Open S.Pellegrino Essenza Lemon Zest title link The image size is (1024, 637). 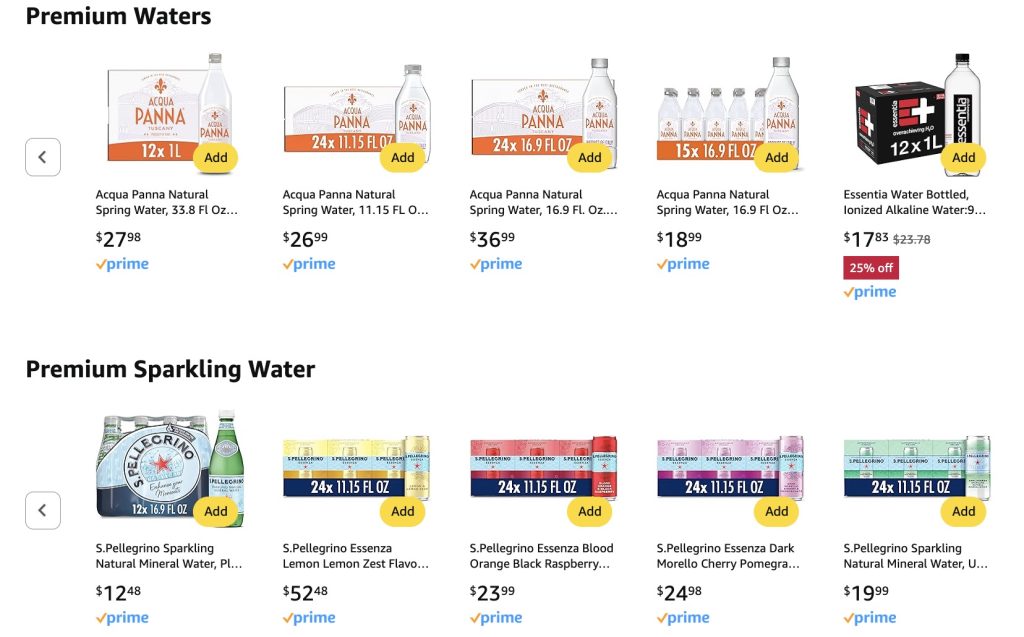[355, 556]
